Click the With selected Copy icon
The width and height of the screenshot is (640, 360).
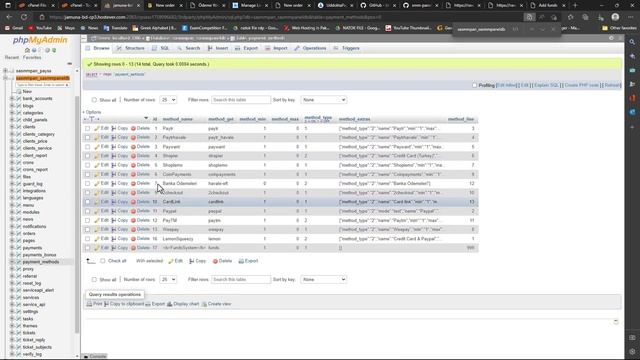[x=191, y=261]
